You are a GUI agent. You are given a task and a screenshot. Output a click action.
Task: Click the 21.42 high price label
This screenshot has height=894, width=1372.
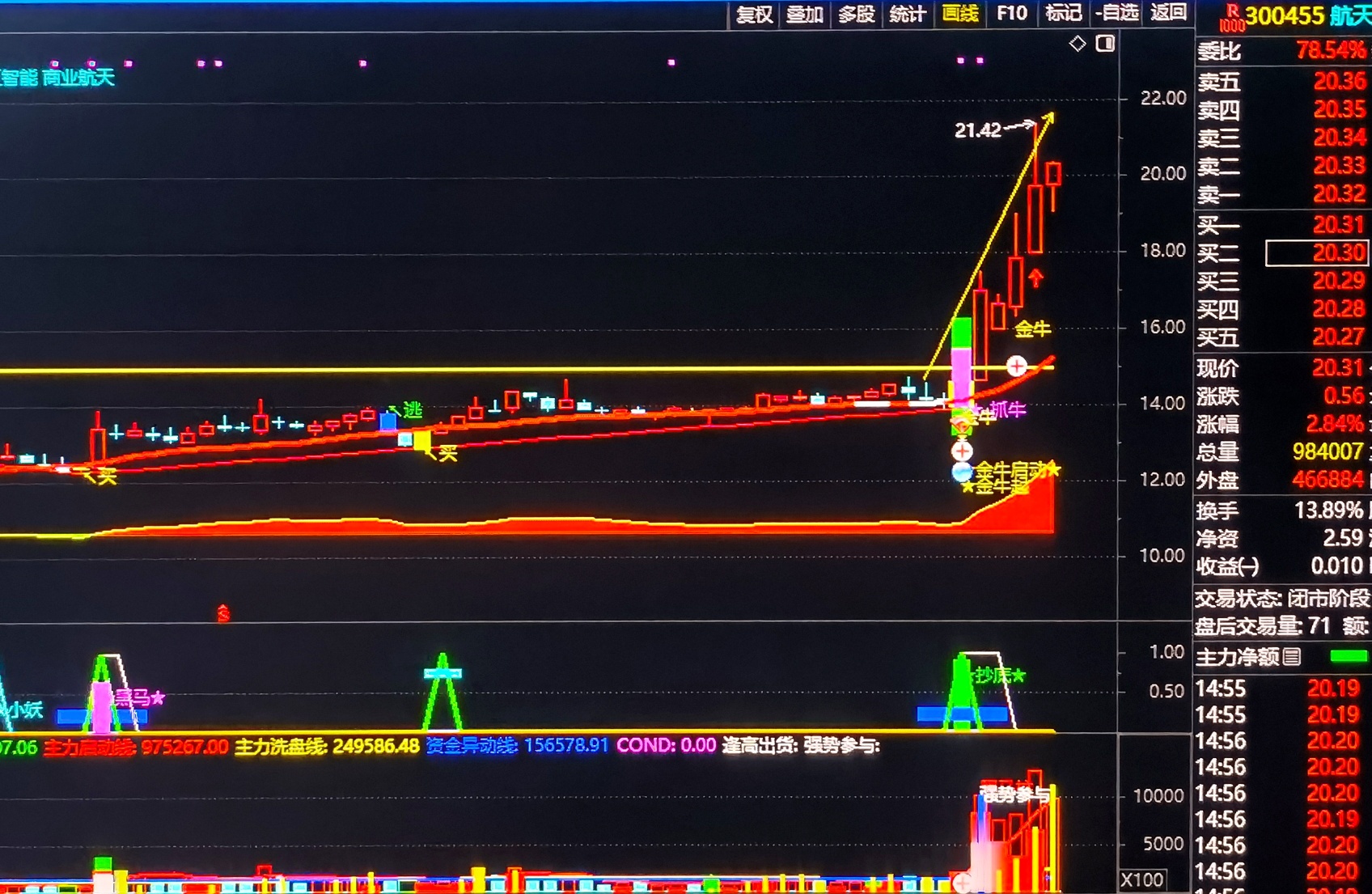[978, 130]
